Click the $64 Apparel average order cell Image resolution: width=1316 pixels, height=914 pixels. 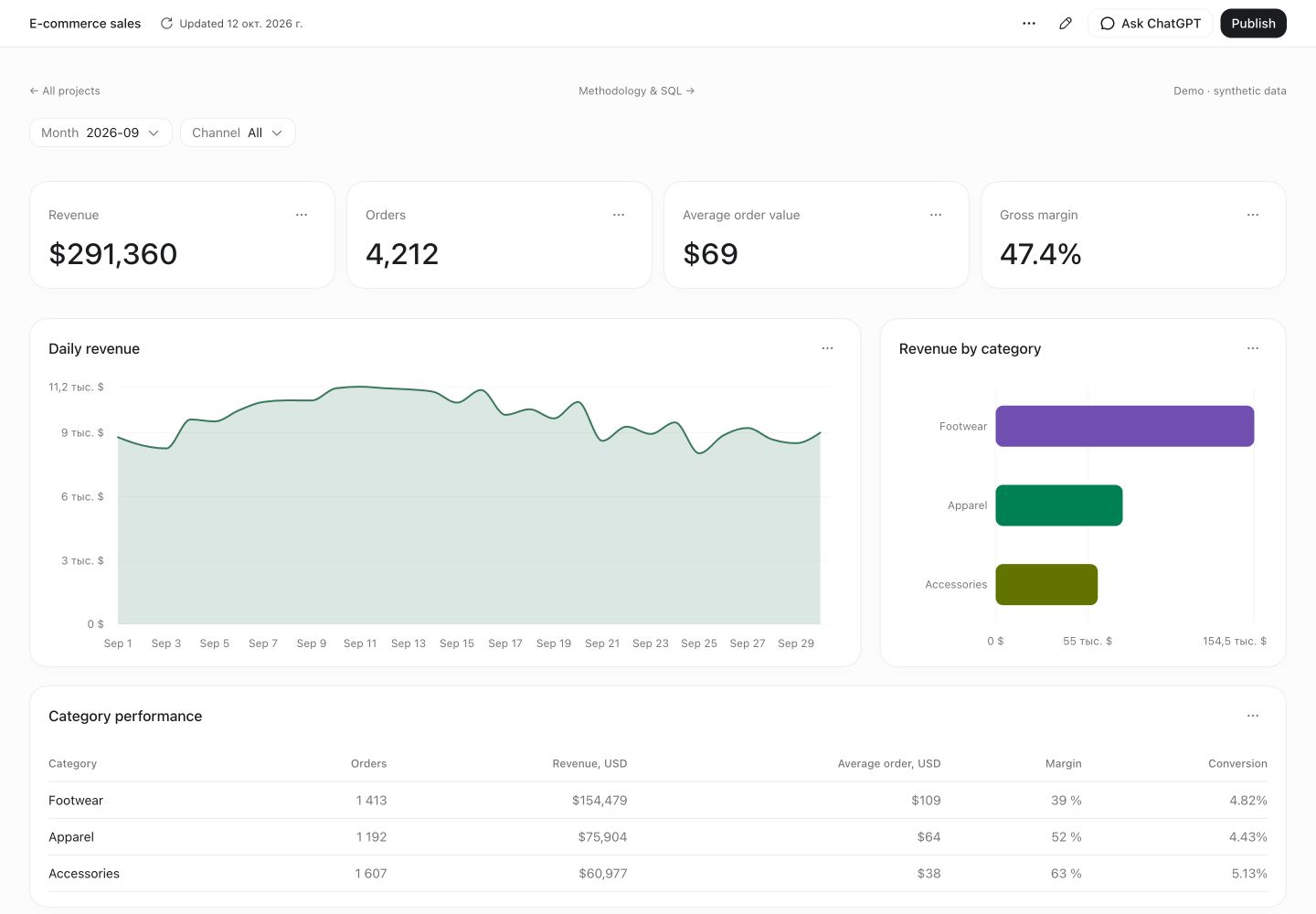click(x=929, y=837)
